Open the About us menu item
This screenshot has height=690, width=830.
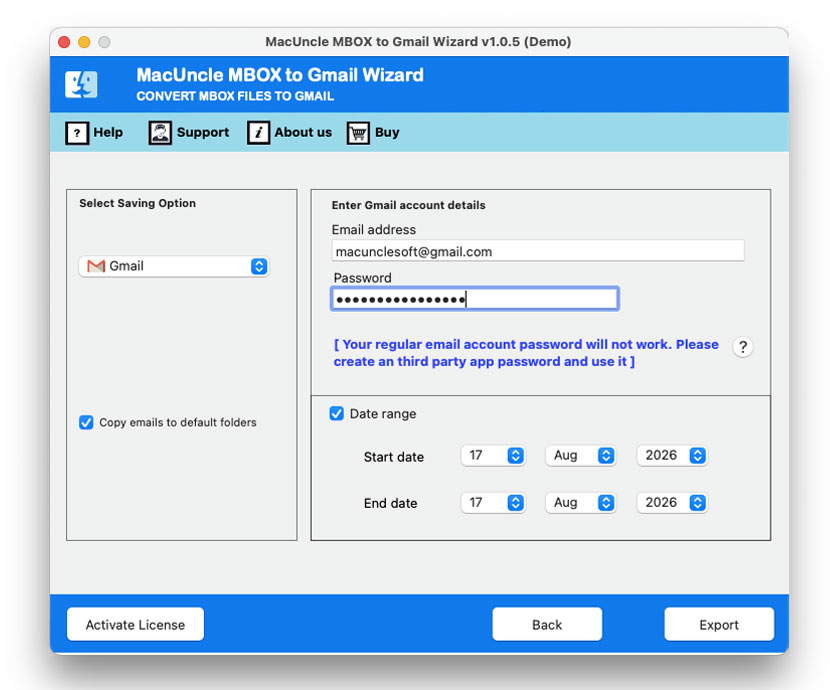[x=290, y=132]
